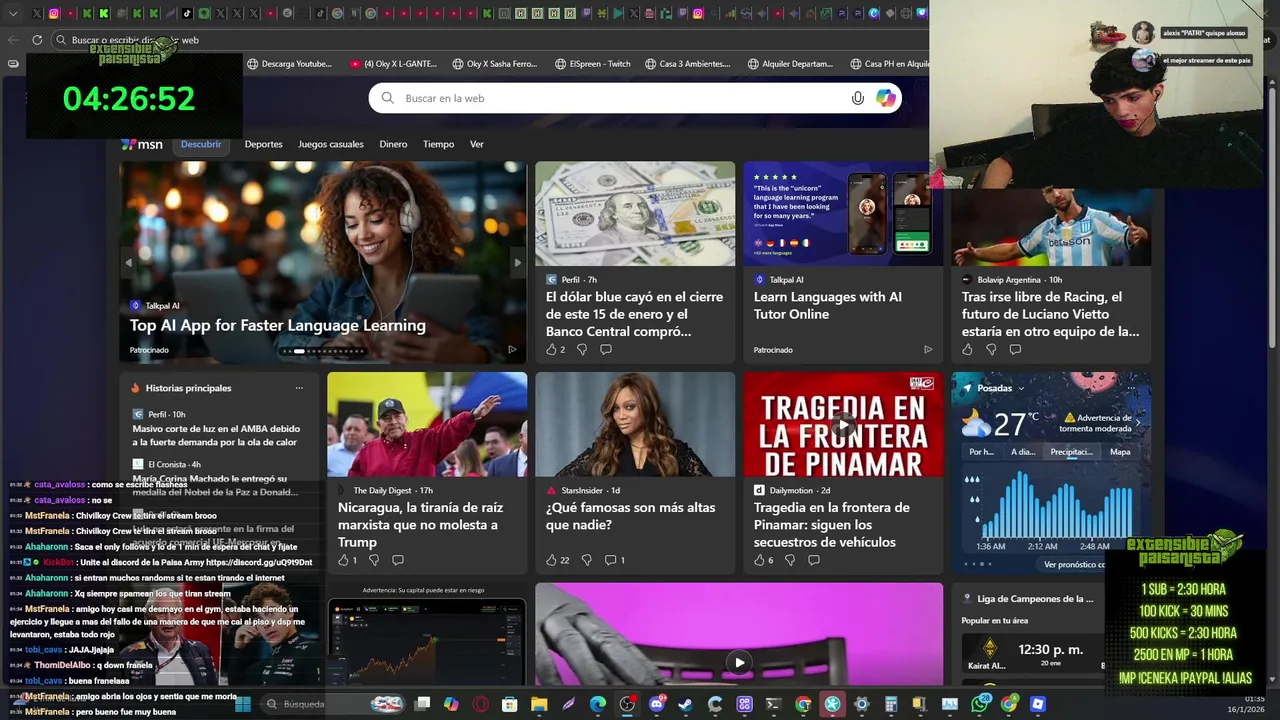Like the Tragedia Pinamar article
Viewport: 1280px width, 720px height.
[x=763, y=560]
